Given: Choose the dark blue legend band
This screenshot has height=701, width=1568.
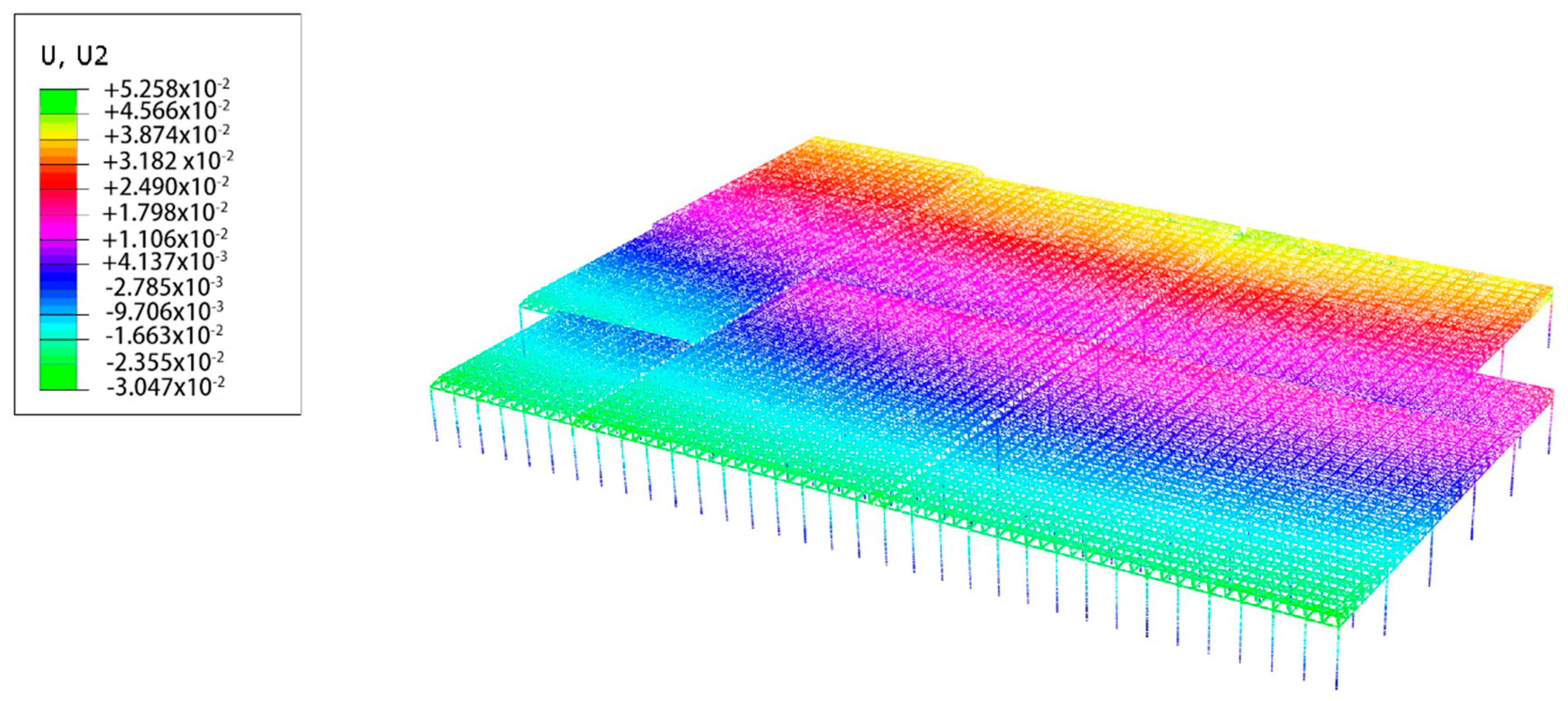Looking at the screenshot, I should 59,277.
